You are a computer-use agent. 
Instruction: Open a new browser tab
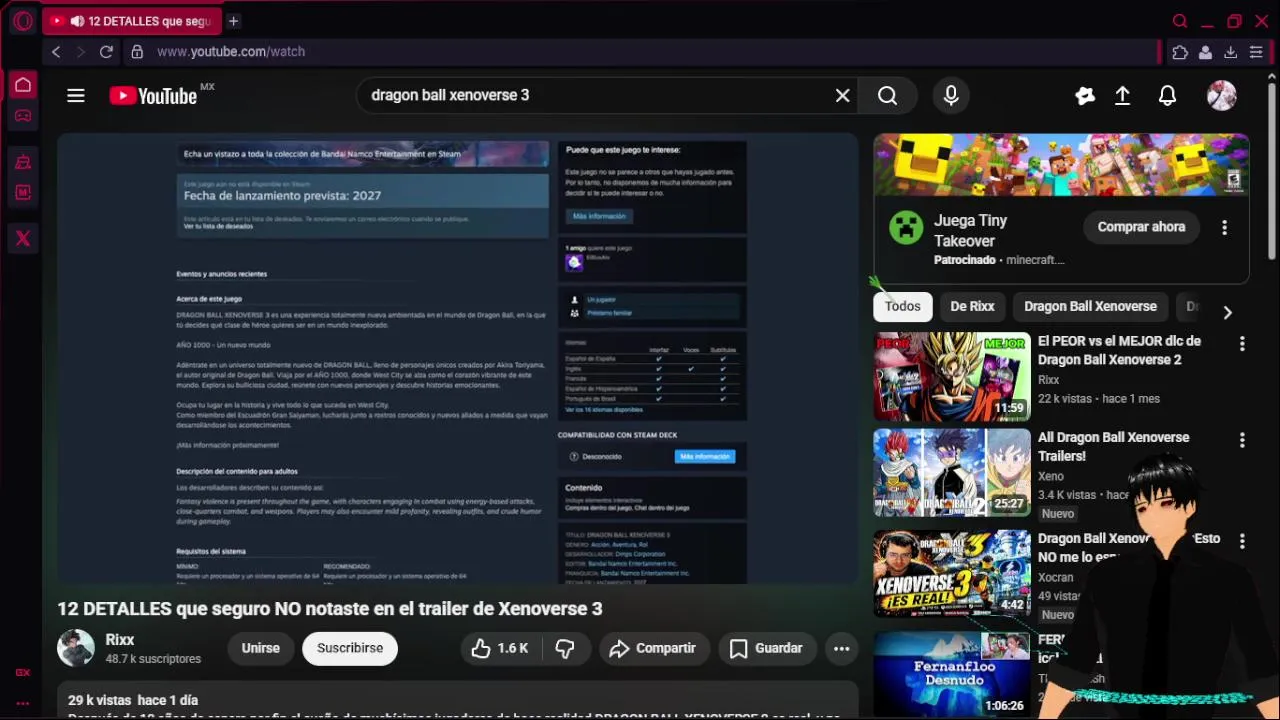coord(233,21)
